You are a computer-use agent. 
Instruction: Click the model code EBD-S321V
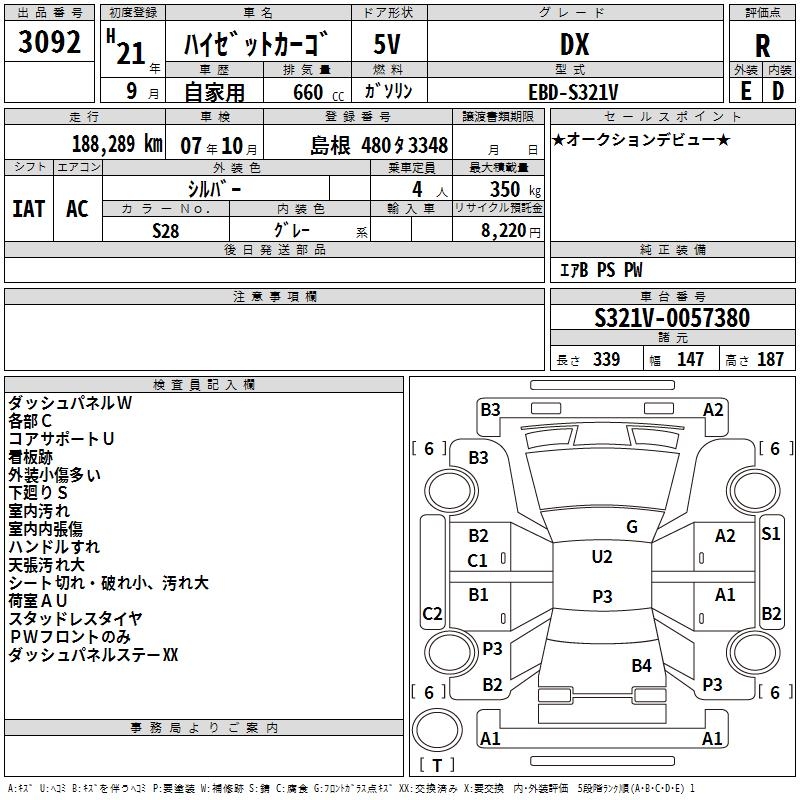573,92
